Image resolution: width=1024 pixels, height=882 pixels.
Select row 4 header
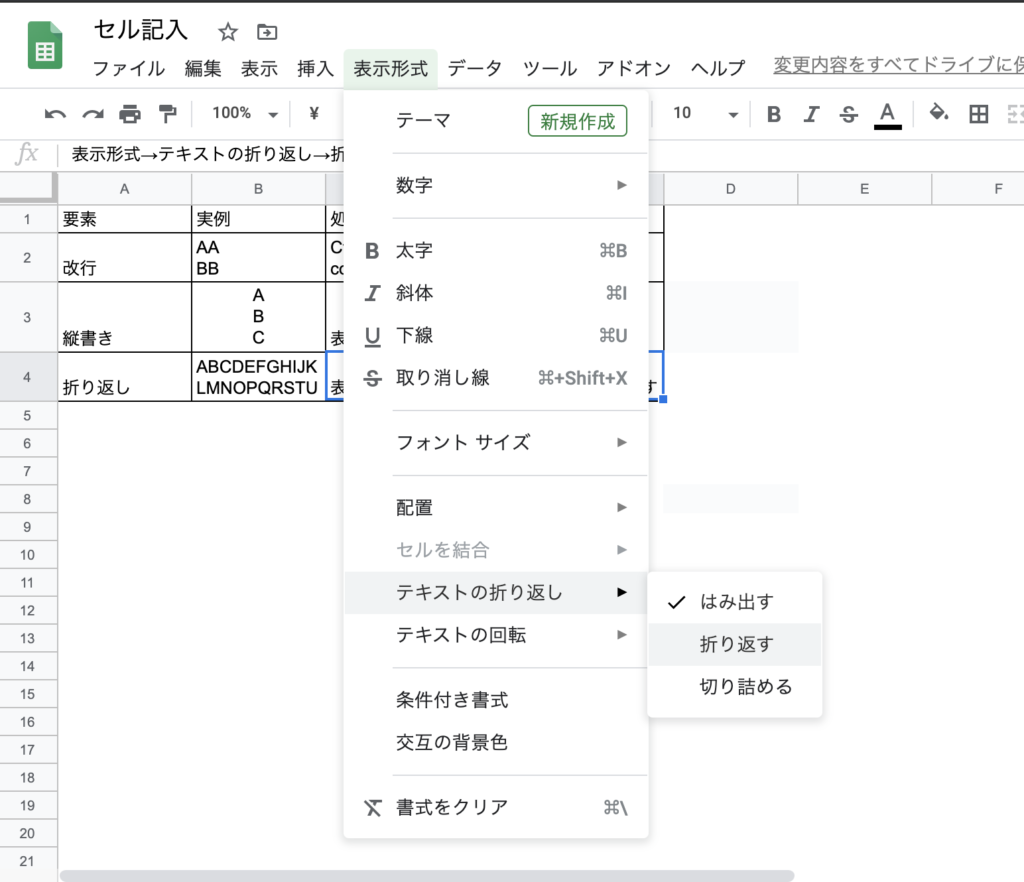27,377
